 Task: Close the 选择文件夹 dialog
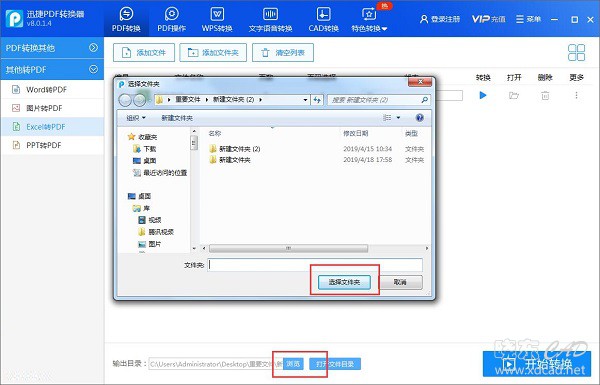[x=420, y=82]
